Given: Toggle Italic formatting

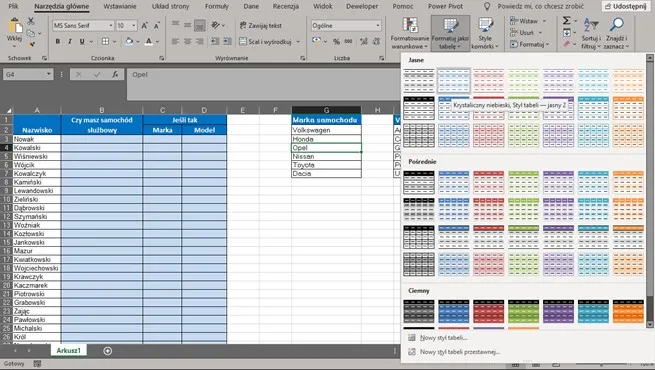Looking at the screenshot, I should [70, 41].
